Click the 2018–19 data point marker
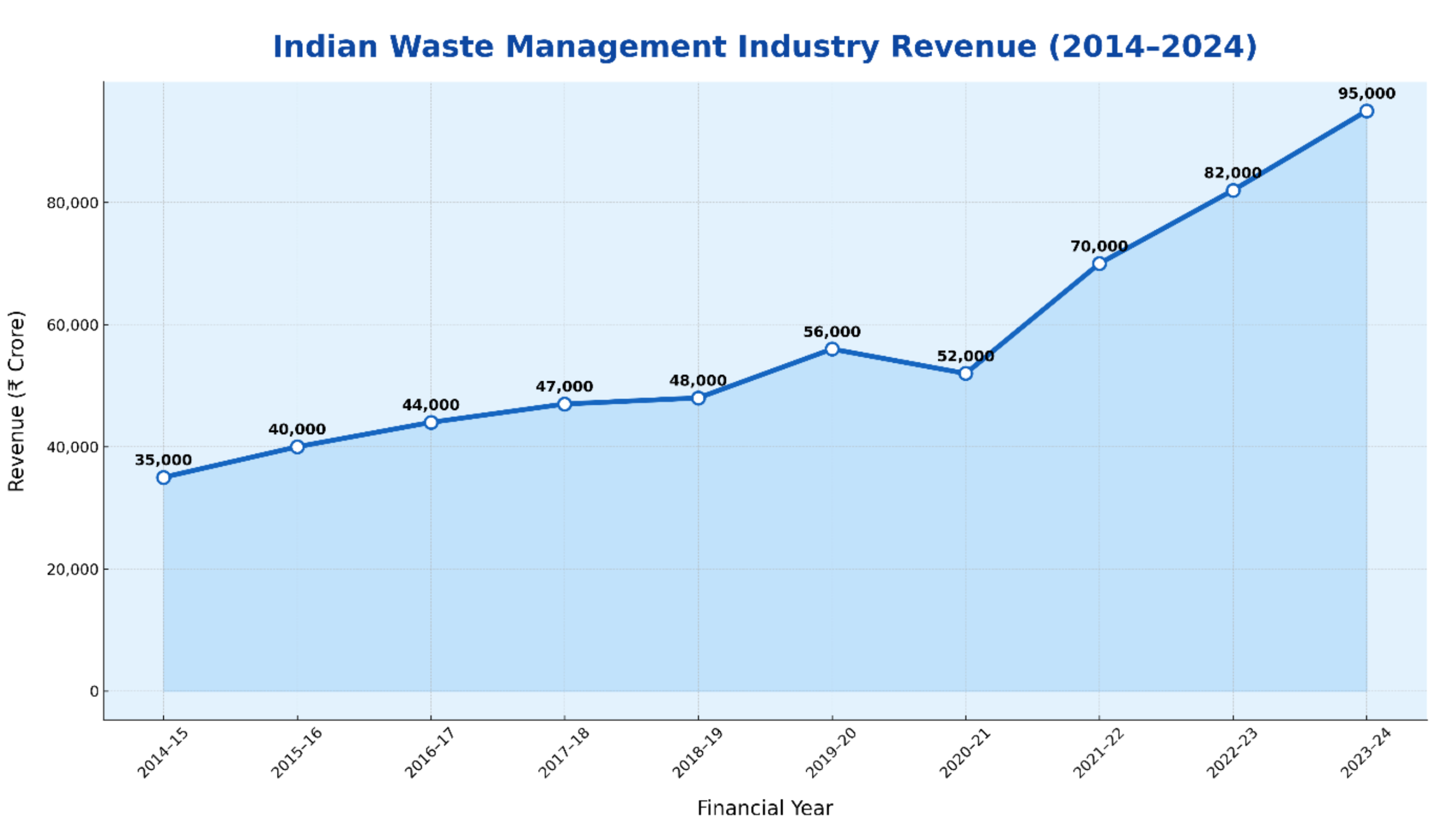 [698, 398]
